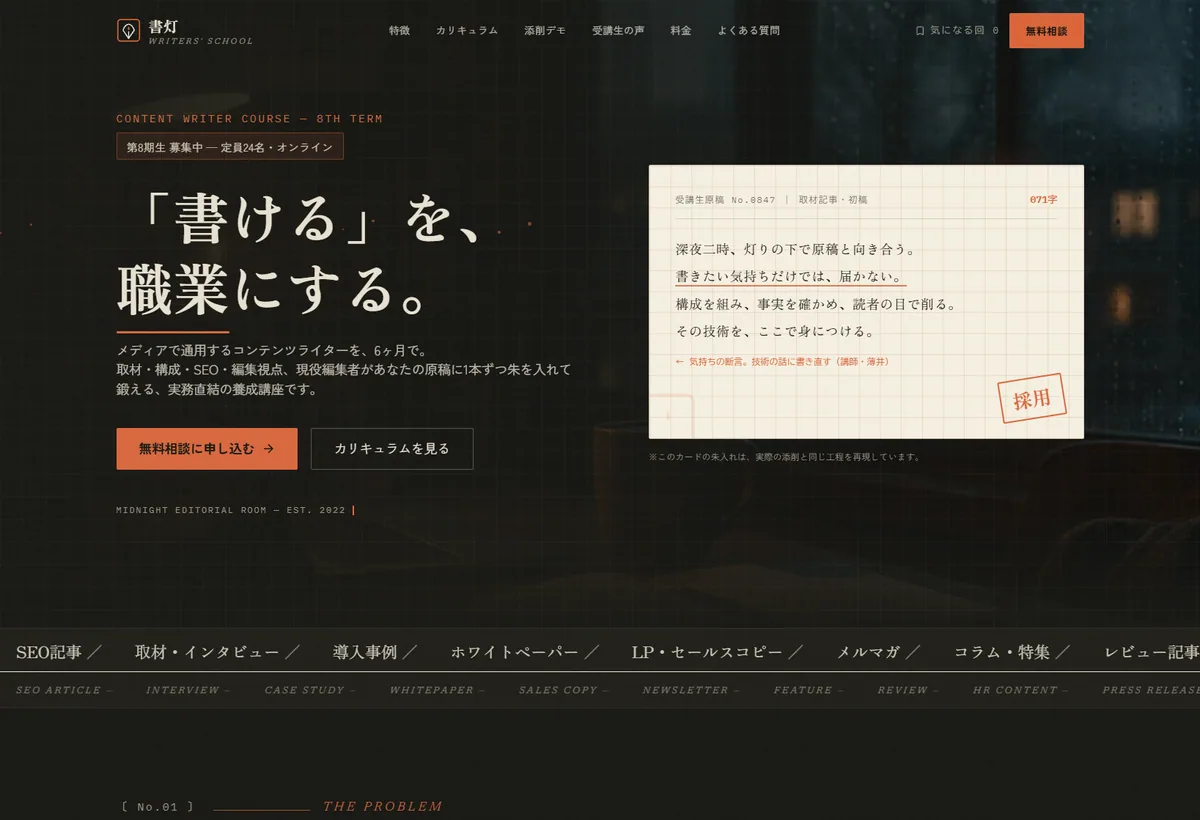Click the line その技術を、ここで身につける。
This screenshot has width=1200, height=820.
776,331
